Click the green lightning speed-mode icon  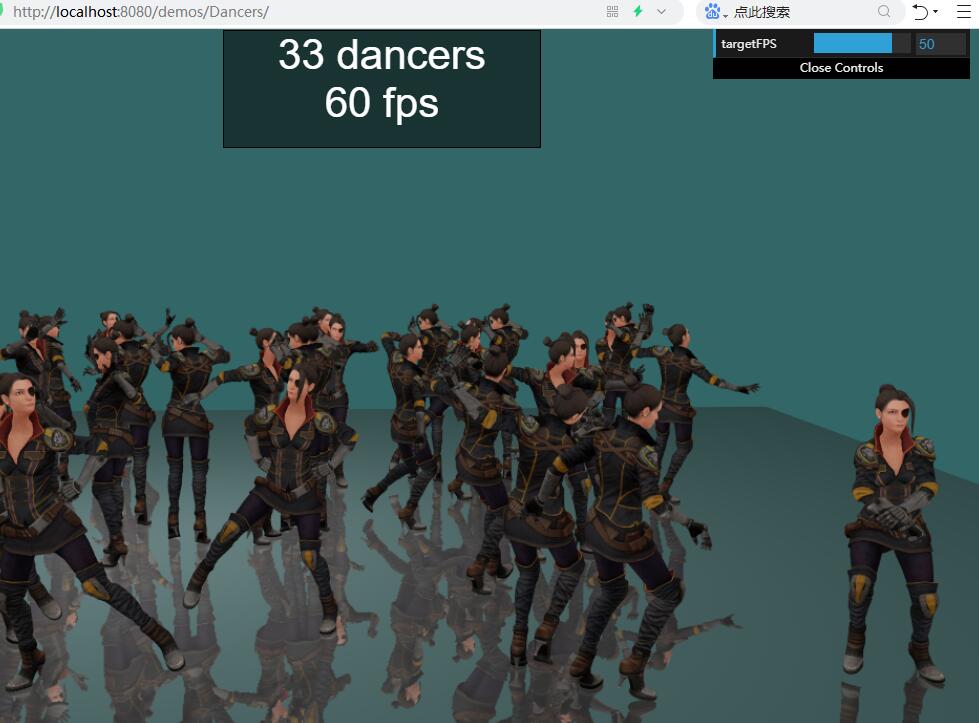(x=638, y=11)
